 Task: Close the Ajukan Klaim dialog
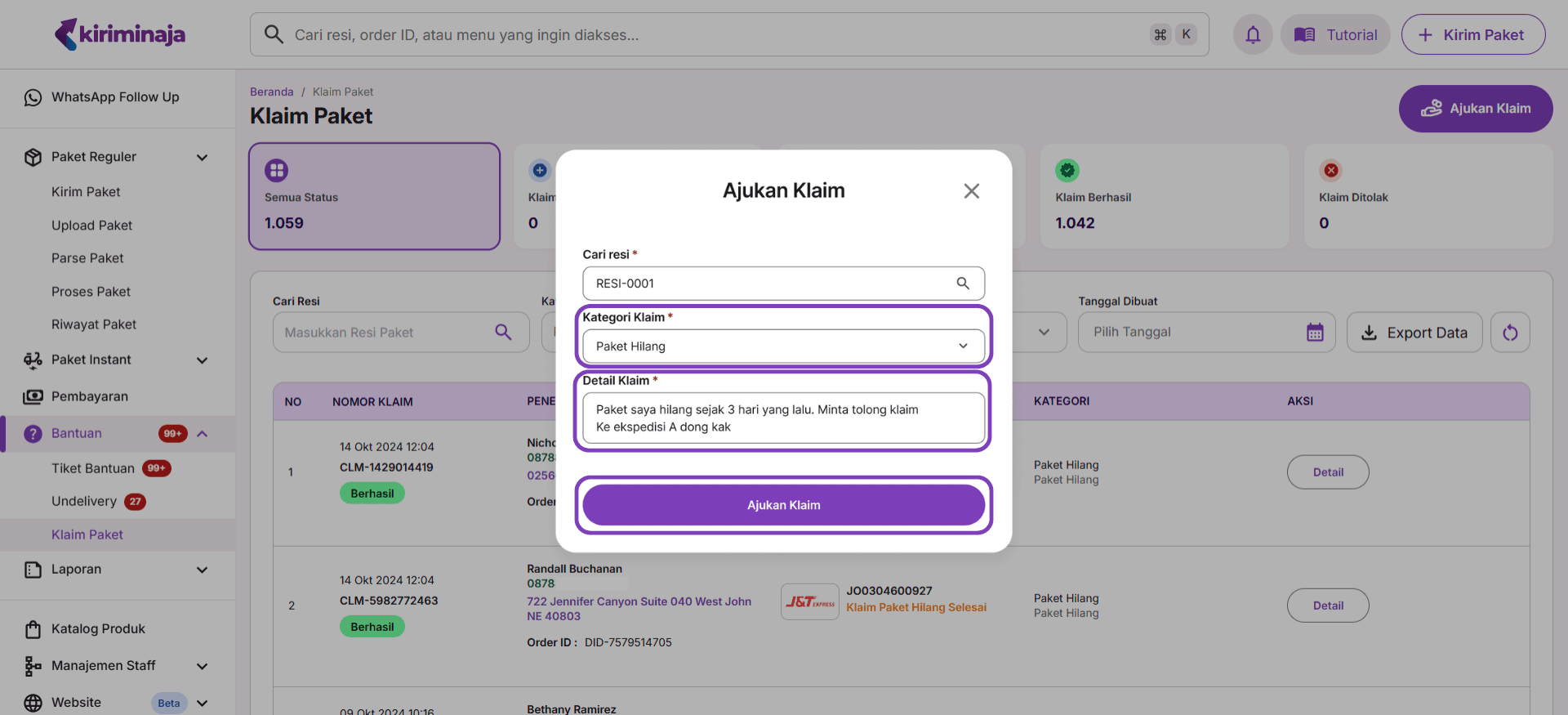(x=971, y=191)
